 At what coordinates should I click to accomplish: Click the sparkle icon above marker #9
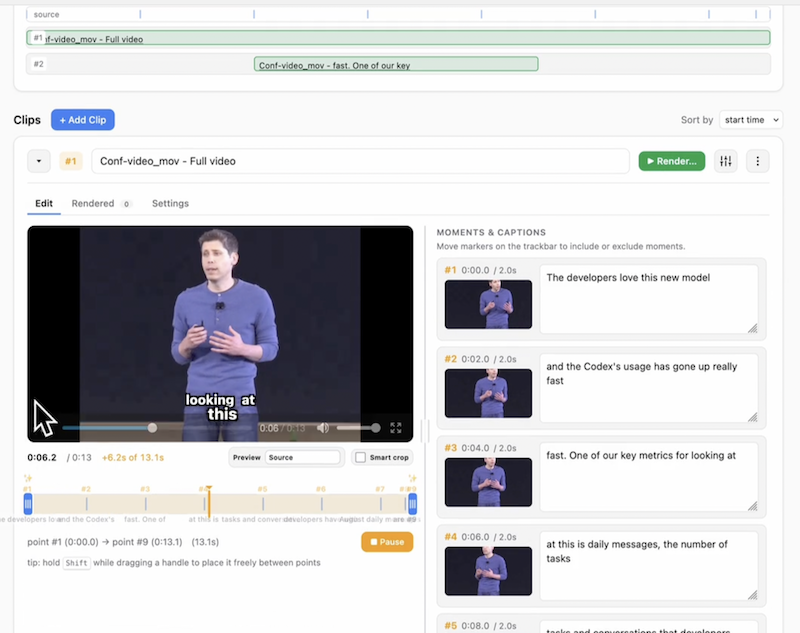[x=412, y=478]
